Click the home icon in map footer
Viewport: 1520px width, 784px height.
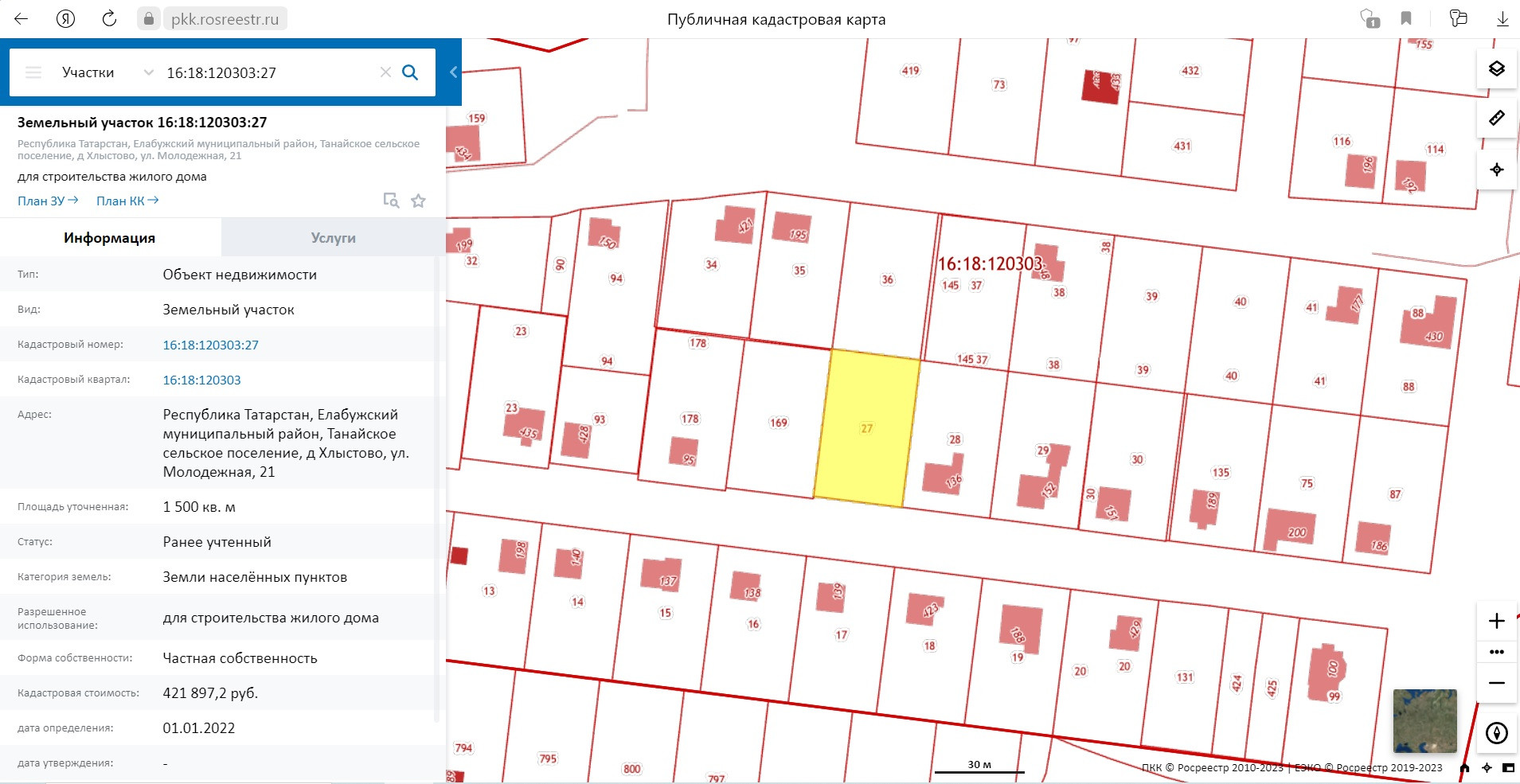pyautogui.click(x=1464, y=768)
